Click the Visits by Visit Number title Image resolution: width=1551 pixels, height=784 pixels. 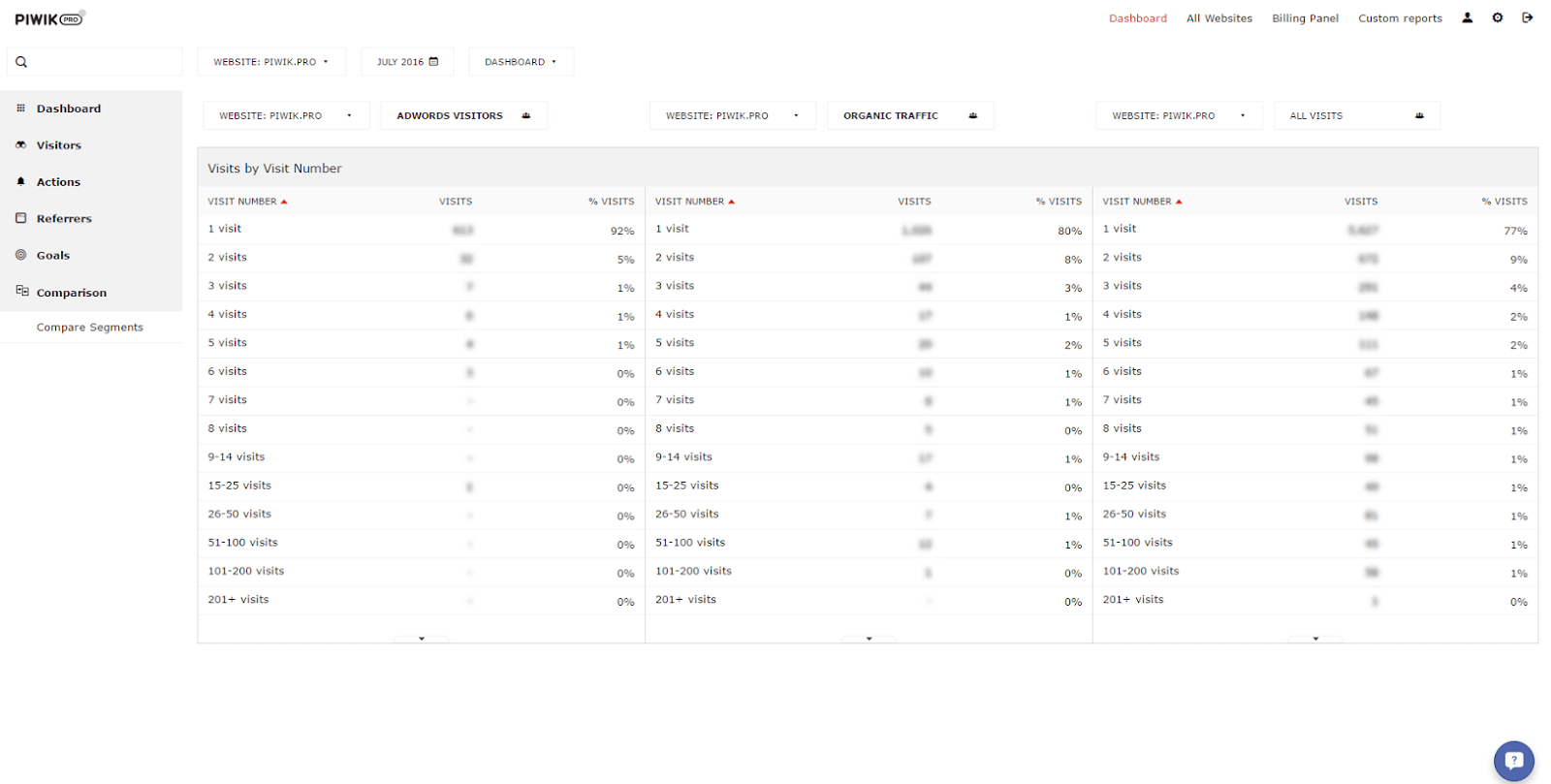[274, 169]
